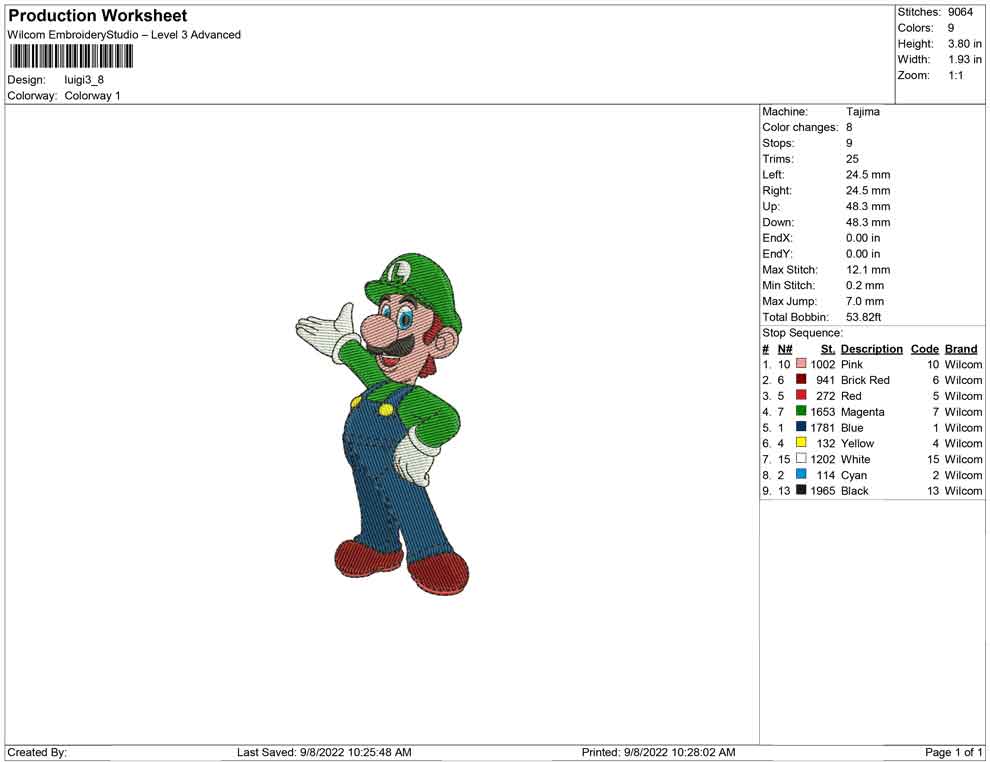Click the Pink color swatch
This screenshot has height=762, width=990.
point(801,364)
